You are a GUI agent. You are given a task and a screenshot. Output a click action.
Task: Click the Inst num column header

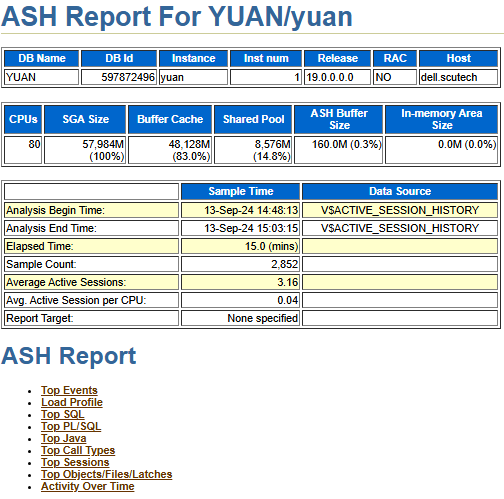266,58
